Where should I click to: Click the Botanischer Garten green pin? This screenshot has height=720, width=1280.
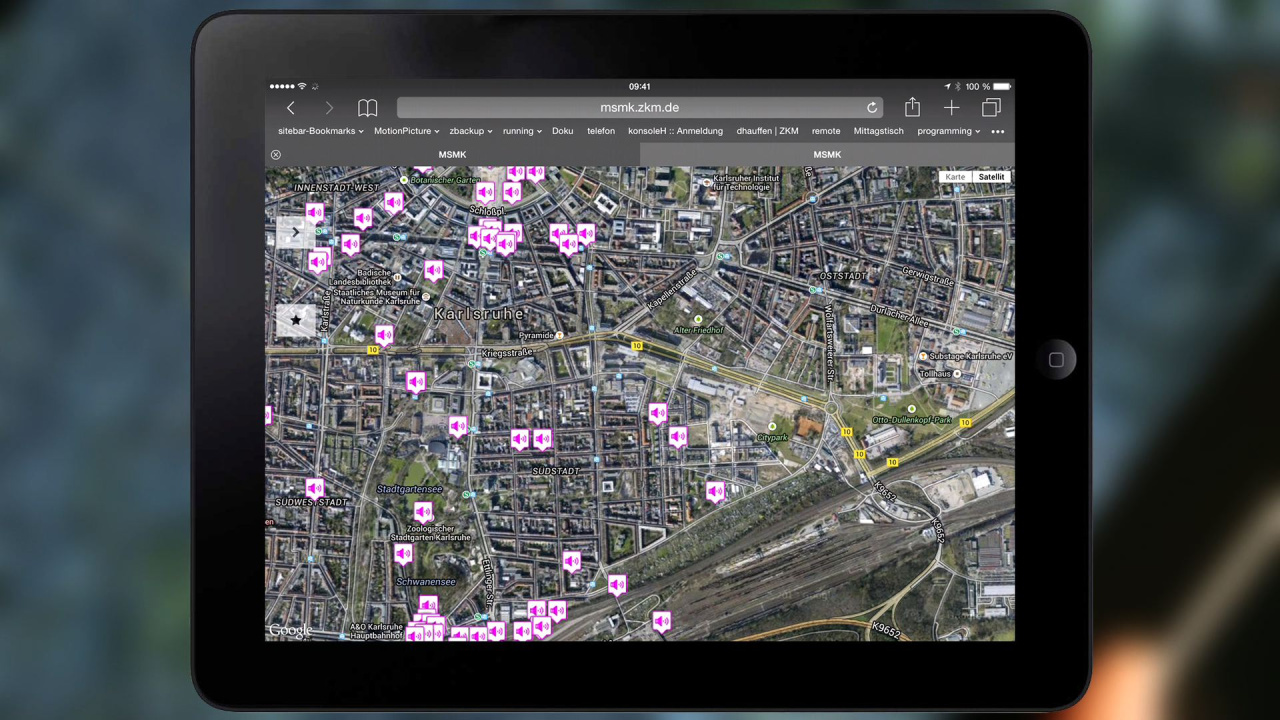(404, 180)
